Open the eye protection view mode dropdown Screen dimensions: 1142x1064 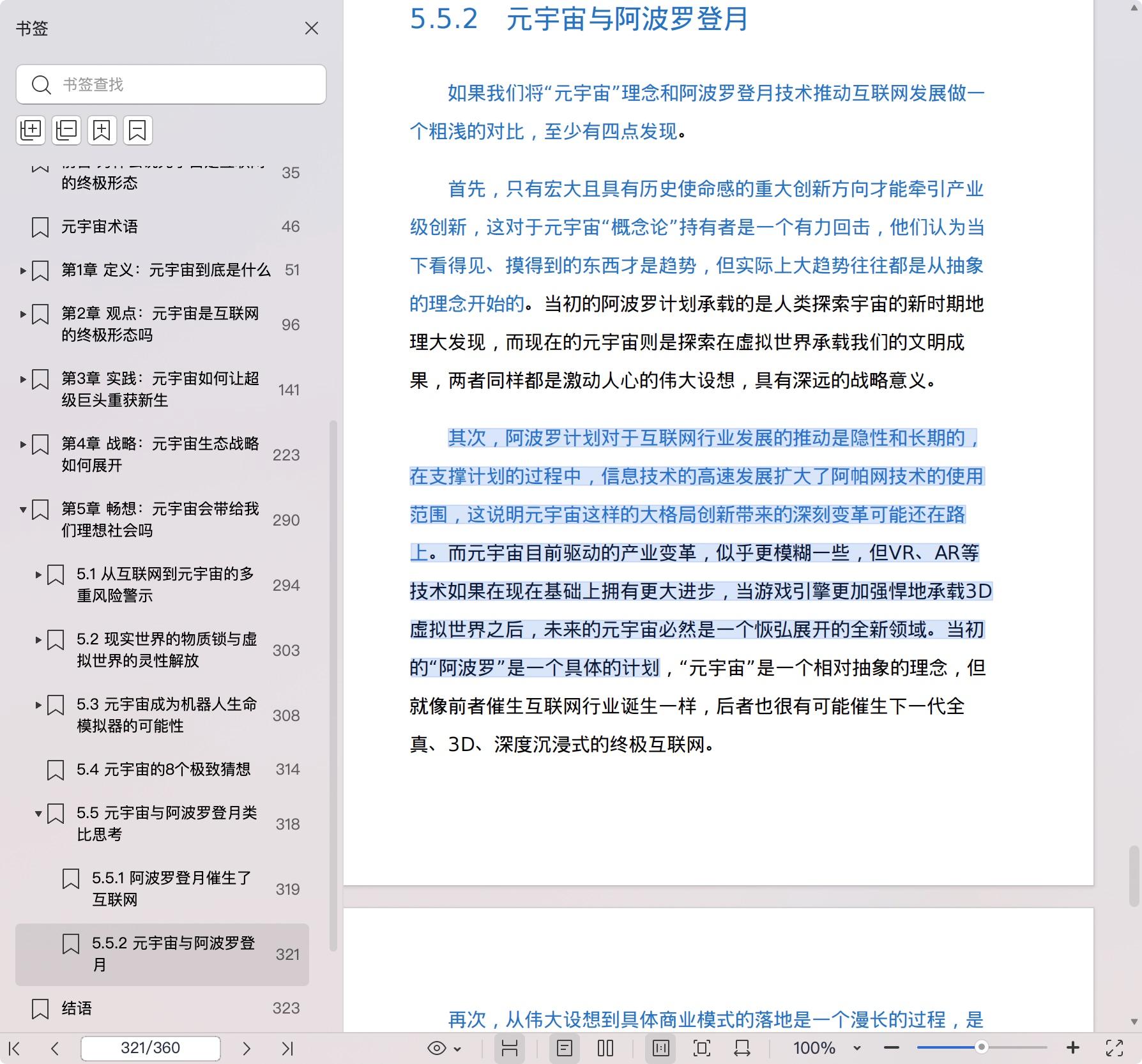point(444,1048)
